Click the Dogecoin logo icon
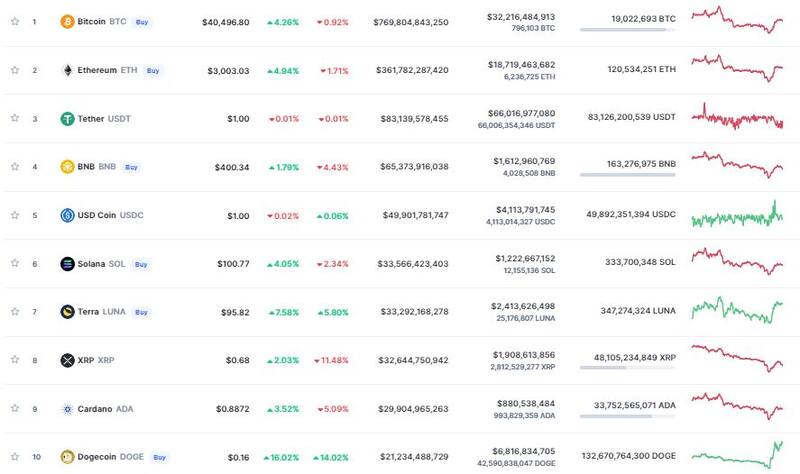The height and width of the screenshot is (474, 800). pyautogui.click(x=67, y=457)
